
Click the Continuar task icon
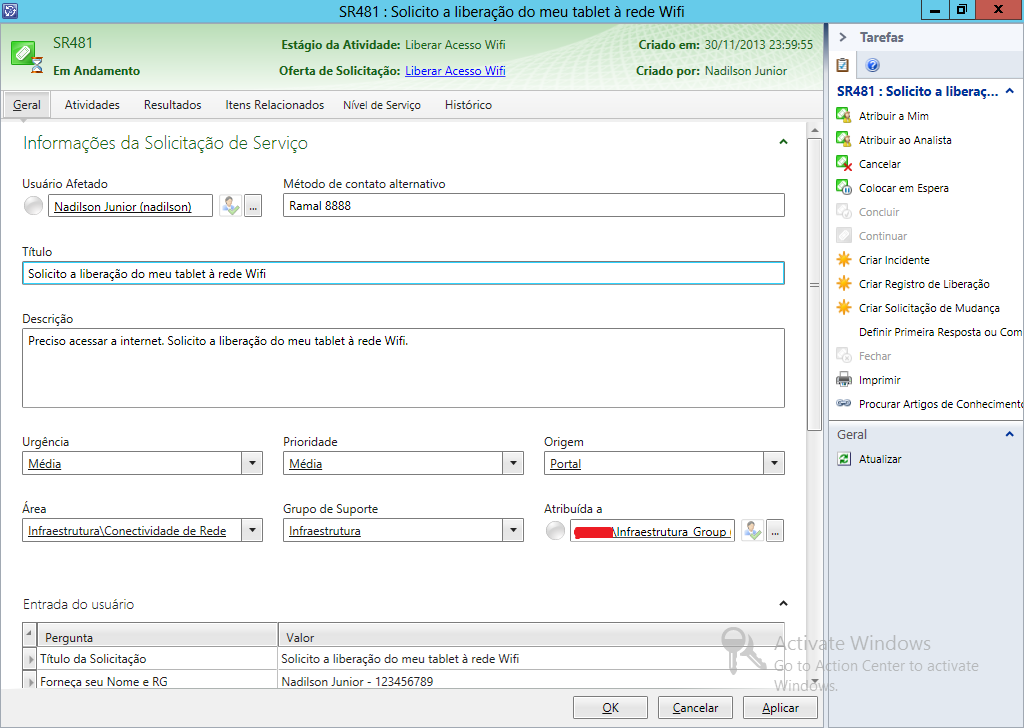[844, 236]
